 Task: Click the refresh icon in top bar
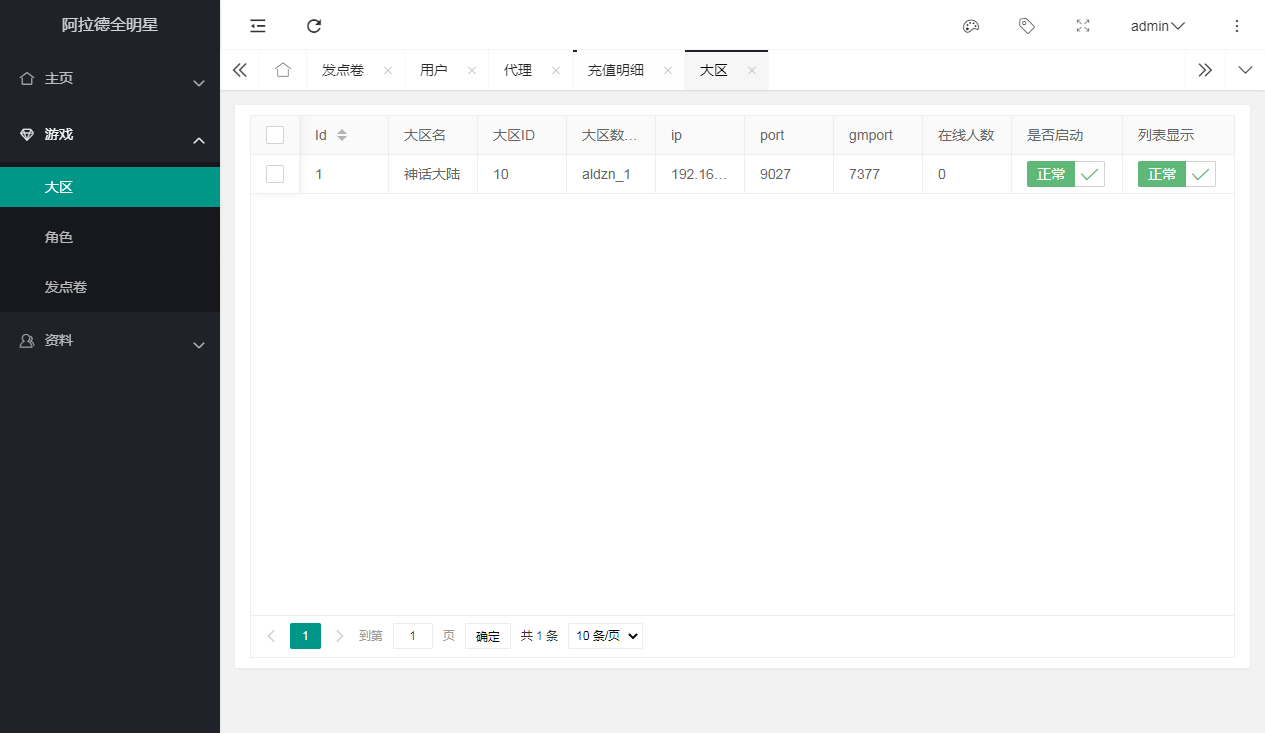click(314, 26)
